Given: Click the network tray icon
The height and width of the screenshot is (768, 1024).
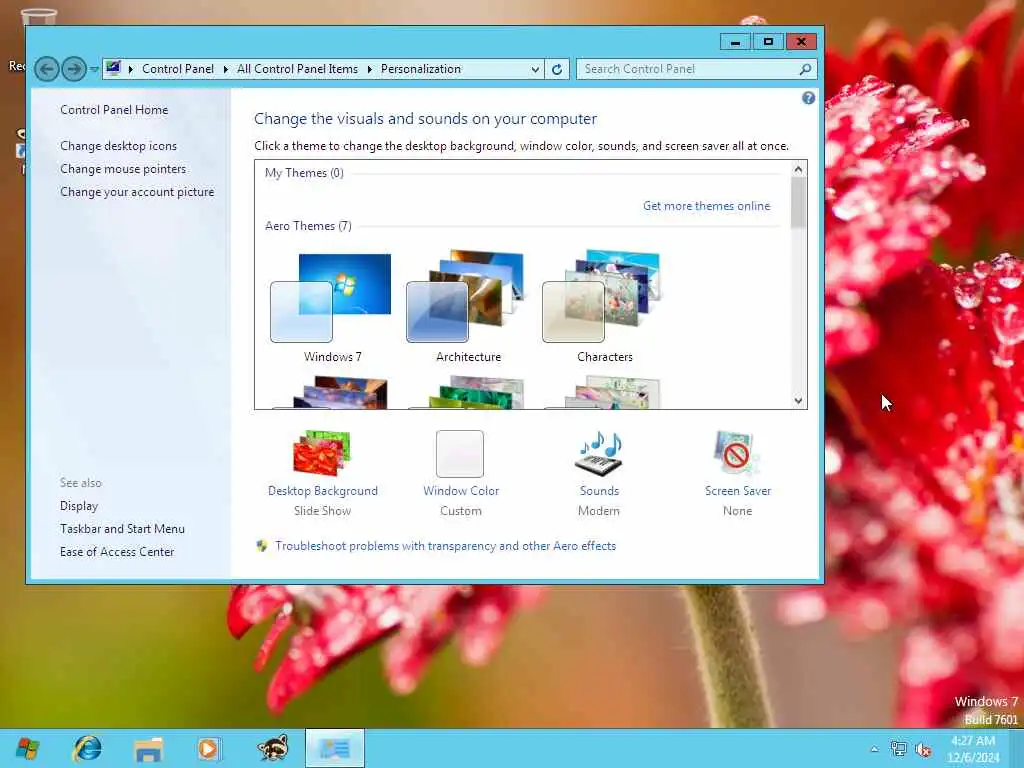Looking at the screenshot, I should tap(899, 749).
